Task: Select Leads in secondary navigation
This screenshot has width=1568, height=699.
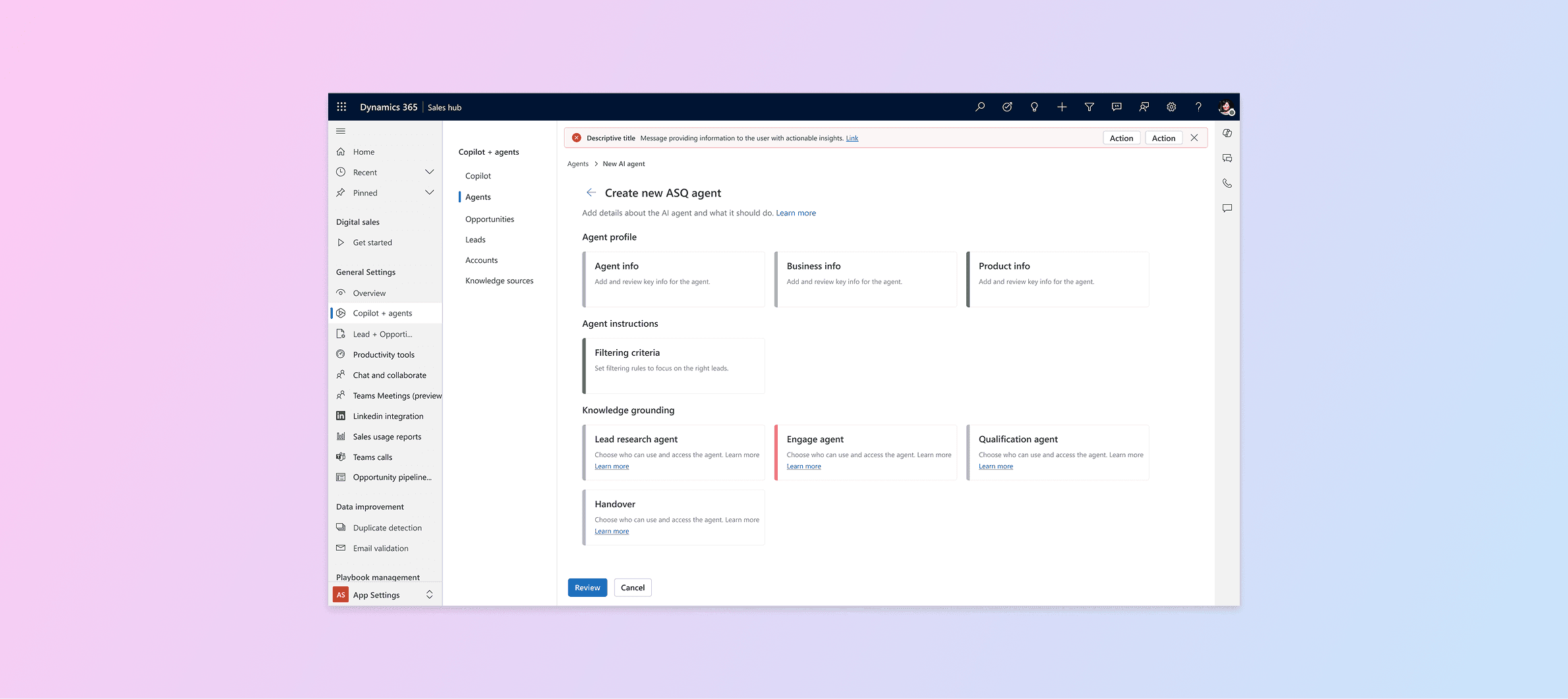Action: coord(475,240)
